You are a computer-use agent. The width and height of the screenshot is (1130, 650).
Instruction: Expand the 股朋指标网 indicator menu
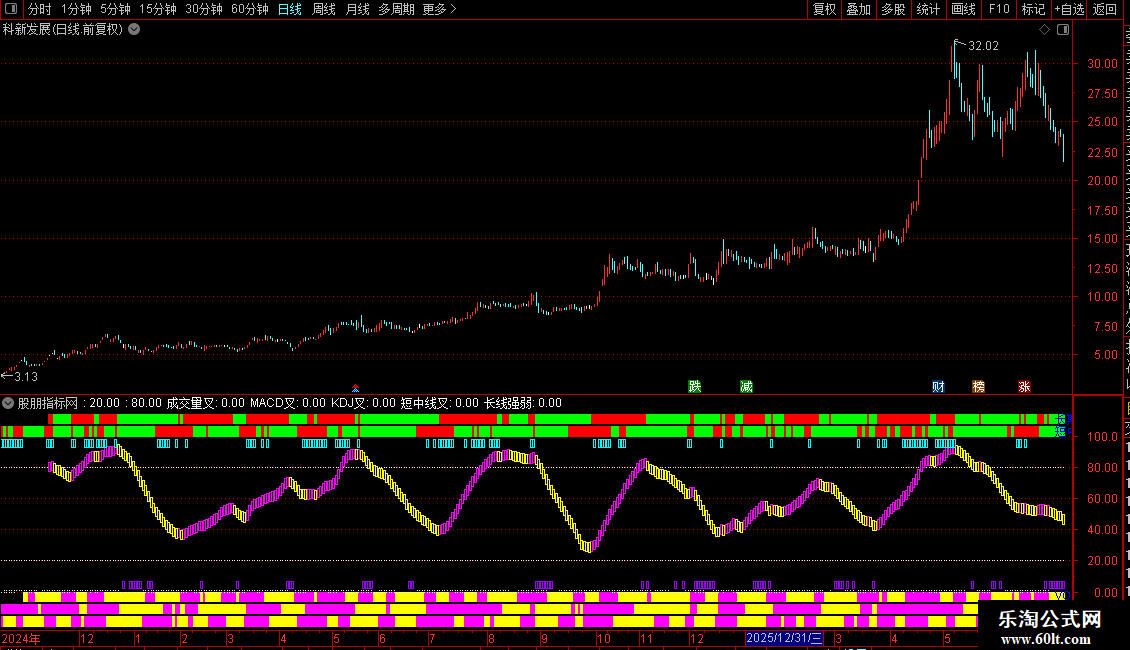(8, 403)
